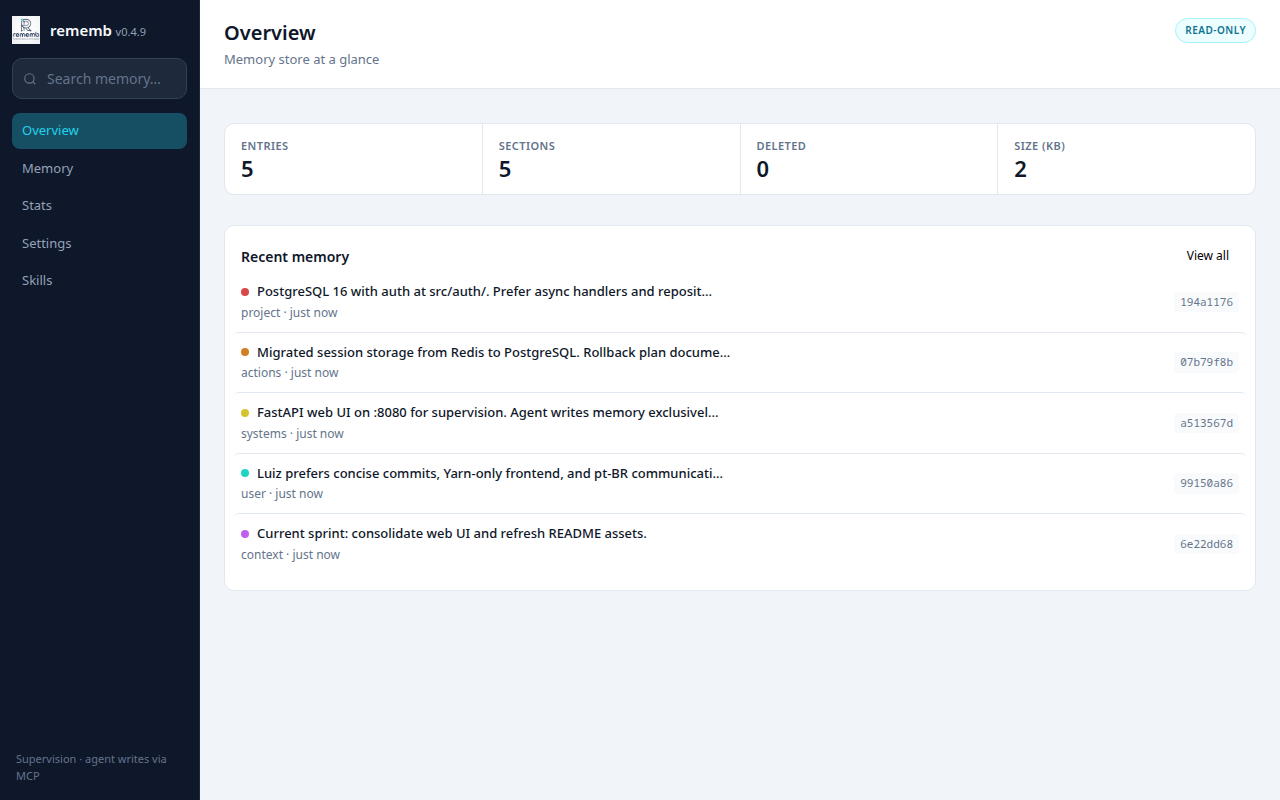The width and height of the screenshot is (1280, 800).
Task: Open the Settings sidebar item
Action: [x=99, y=243]
